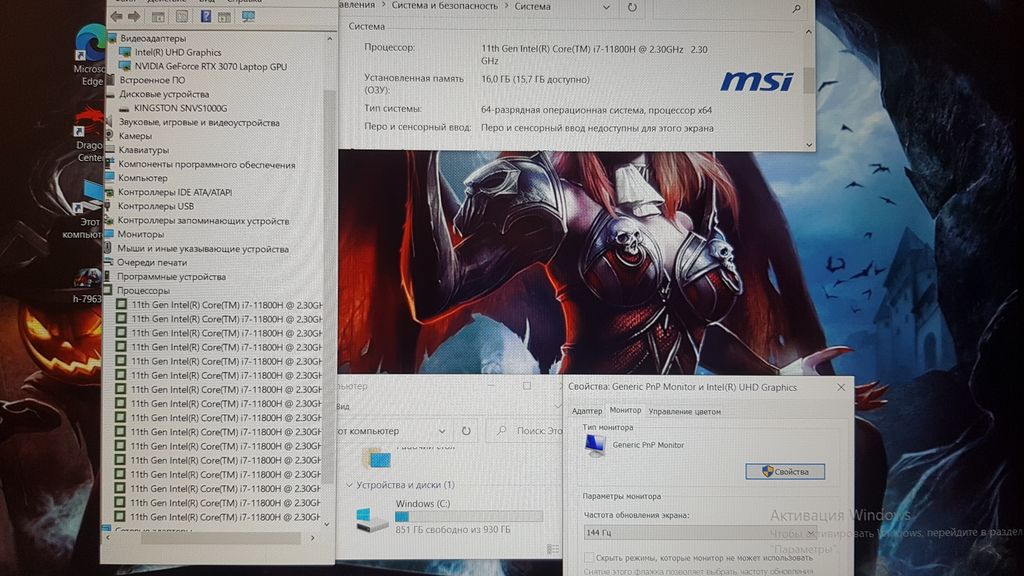This screenshot has width=1024, height=576.
Task: Click the Система window vertical scrollbar thumb
Action: click(809, 80)
